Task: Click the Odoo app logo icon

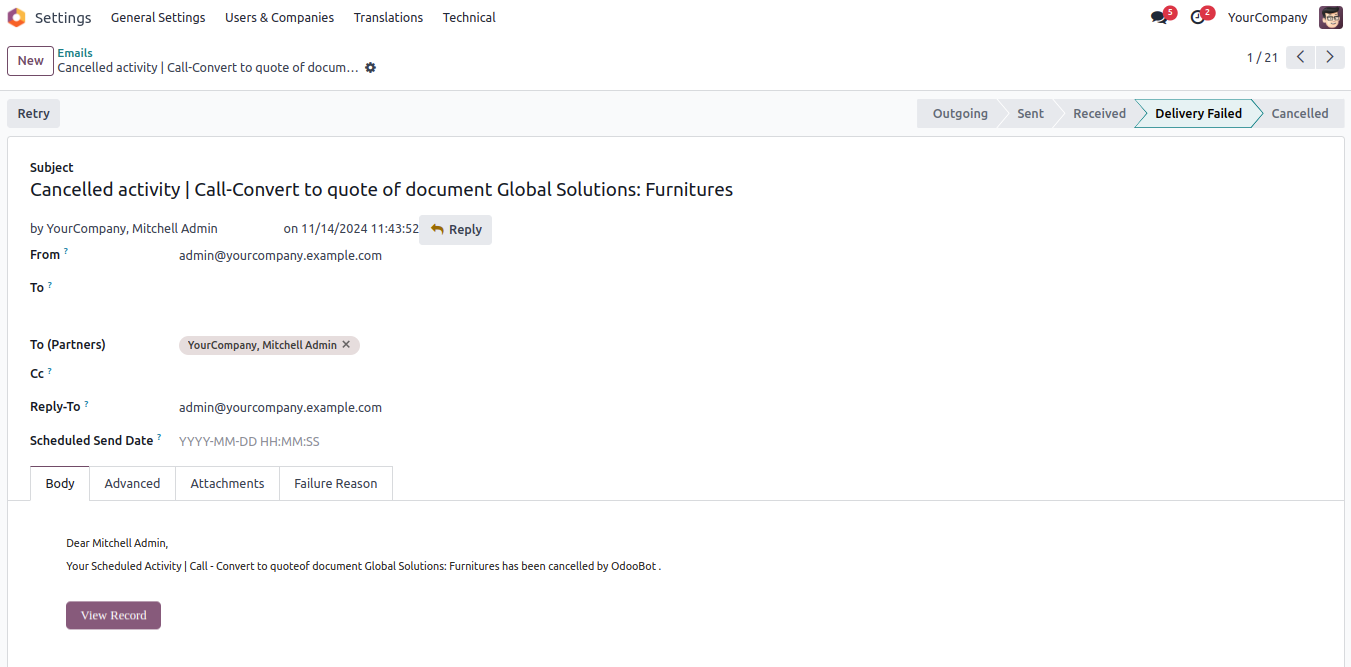Action: tap(16, 17)
